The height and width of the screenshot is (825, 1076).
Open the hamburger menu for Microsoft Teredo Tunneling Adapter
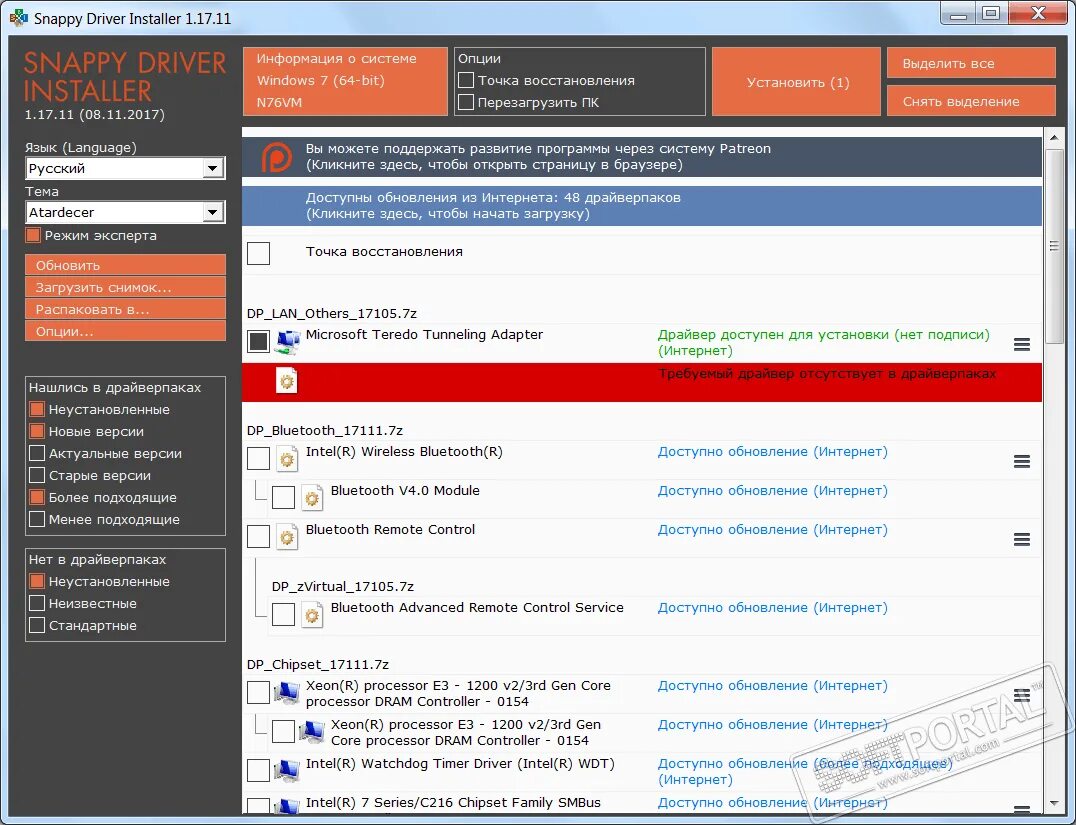(x=1022, y=345)
